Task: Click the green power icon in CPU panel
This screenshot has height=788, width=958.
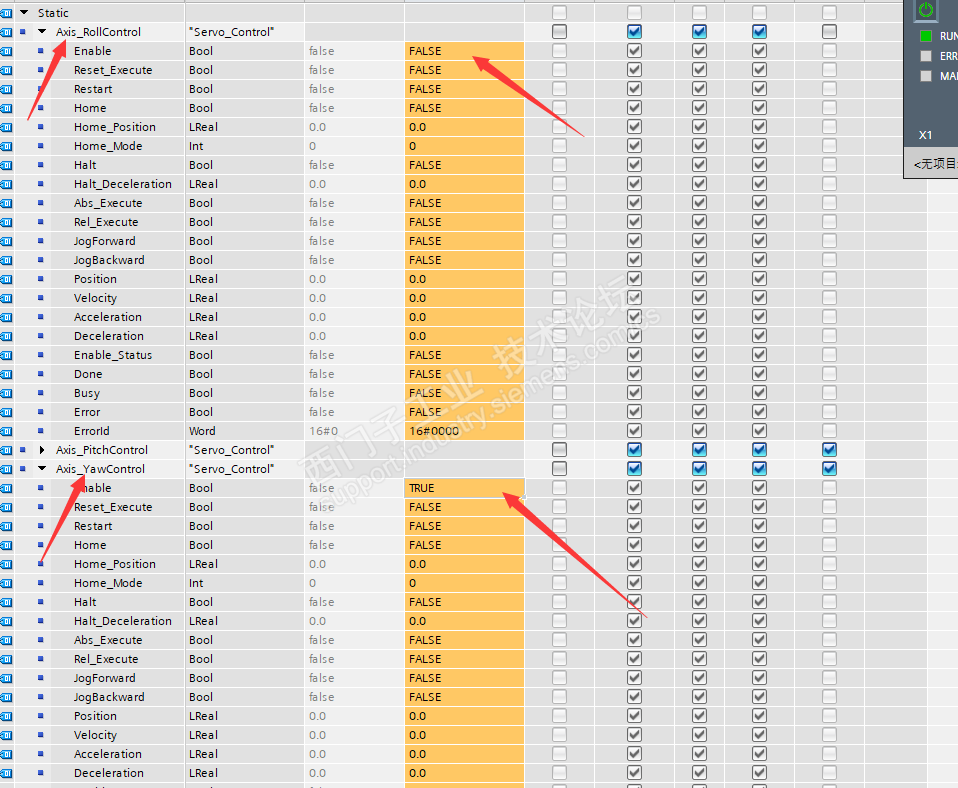Action: click(x=926, y=9)
